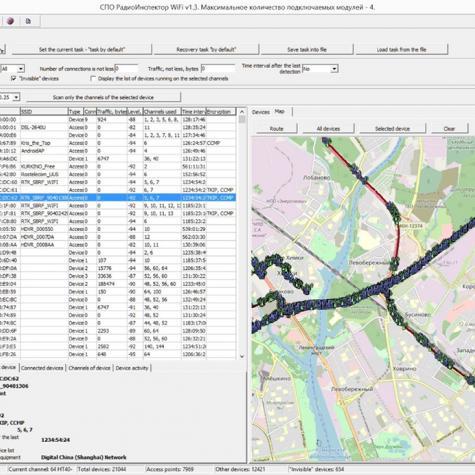Screen dimensions: 475x475
Task: Switch to the Devices tab above the map
Action: pyautogui.click(x=261, y=112)
